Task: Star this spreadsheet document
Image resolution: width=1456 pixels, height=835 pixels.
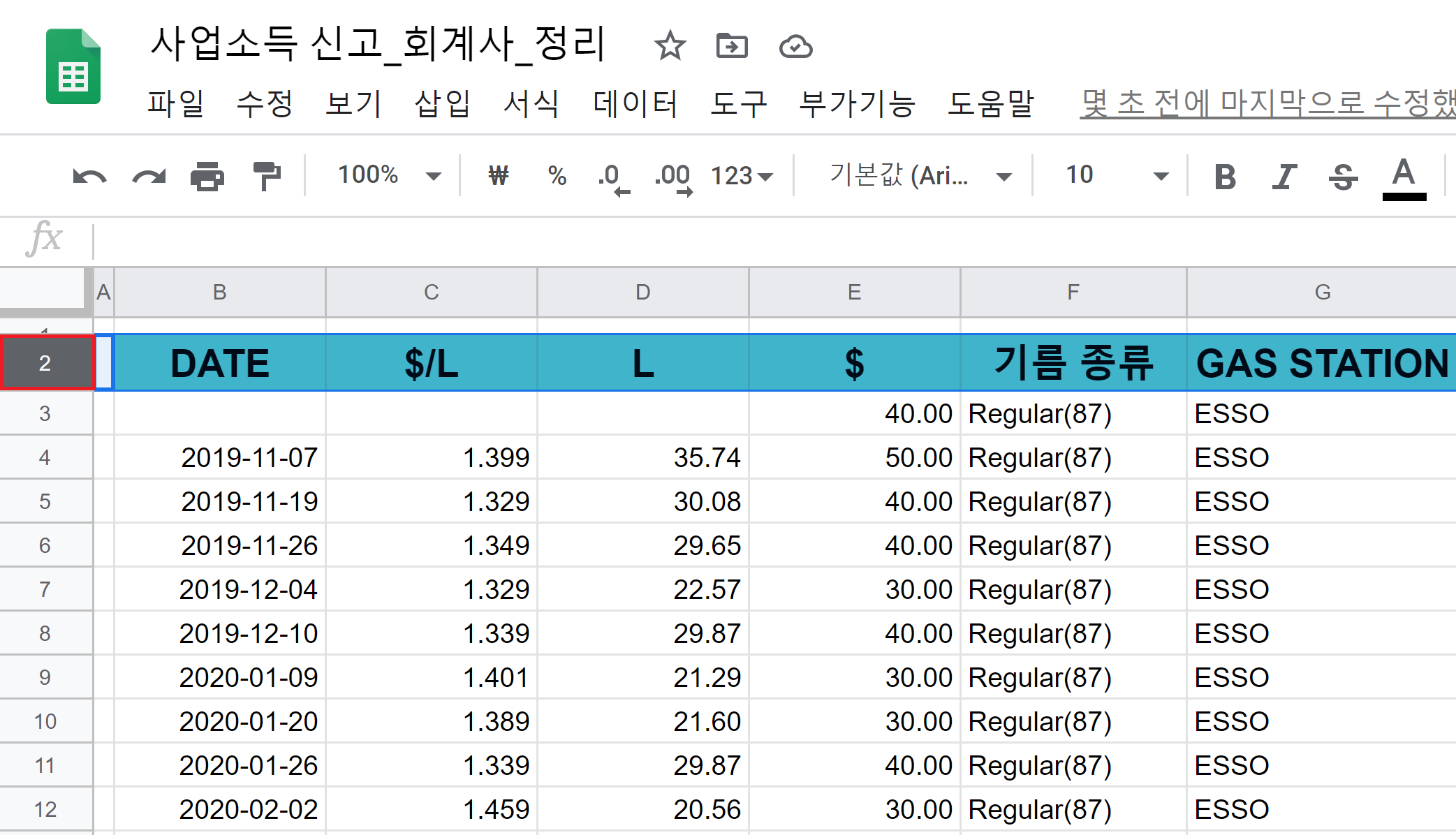Action: pyautogui.click(x=670, y=46)
